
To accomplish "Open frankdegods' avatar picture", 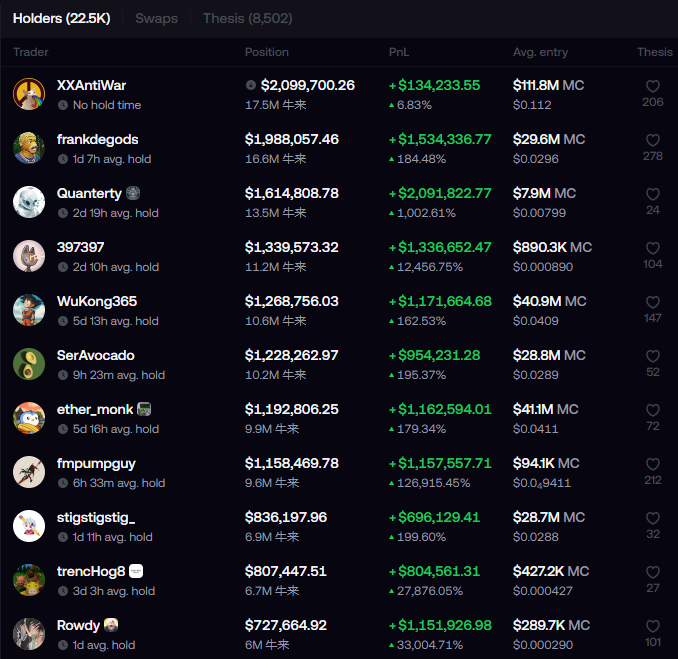I will pyautogui.click(x=29, y=148).
